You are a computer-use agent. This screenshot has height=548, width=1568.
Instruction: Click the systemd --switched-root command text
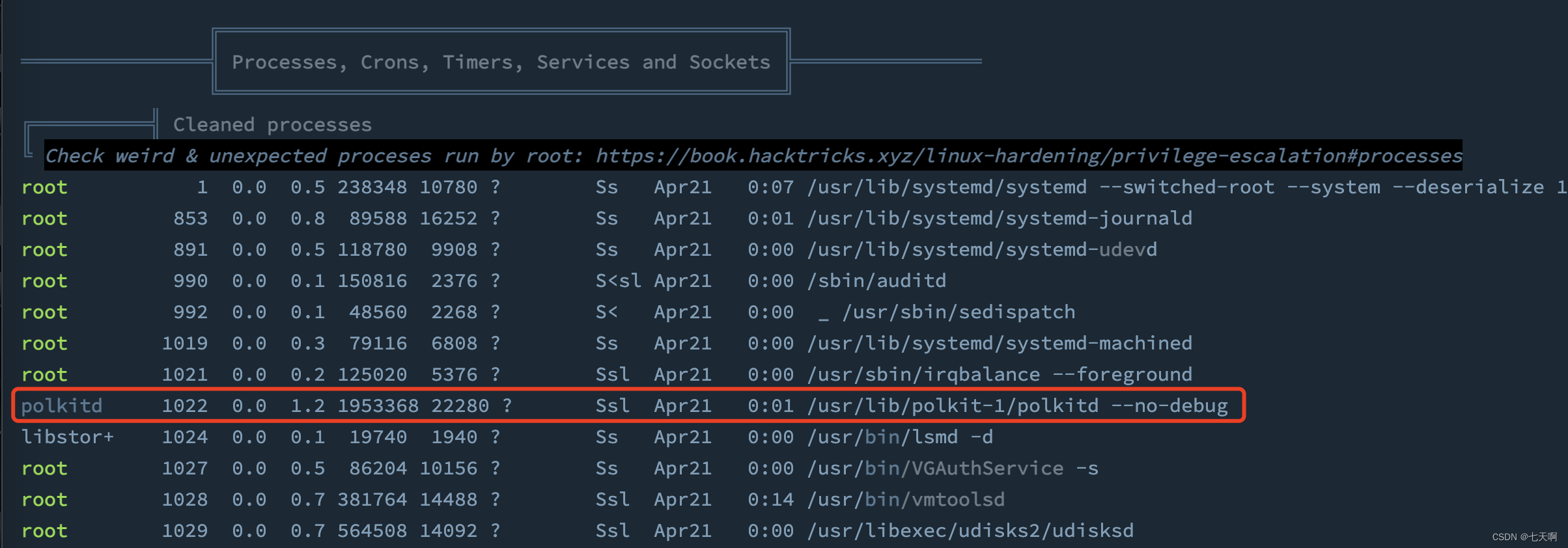pos(1186,187)
